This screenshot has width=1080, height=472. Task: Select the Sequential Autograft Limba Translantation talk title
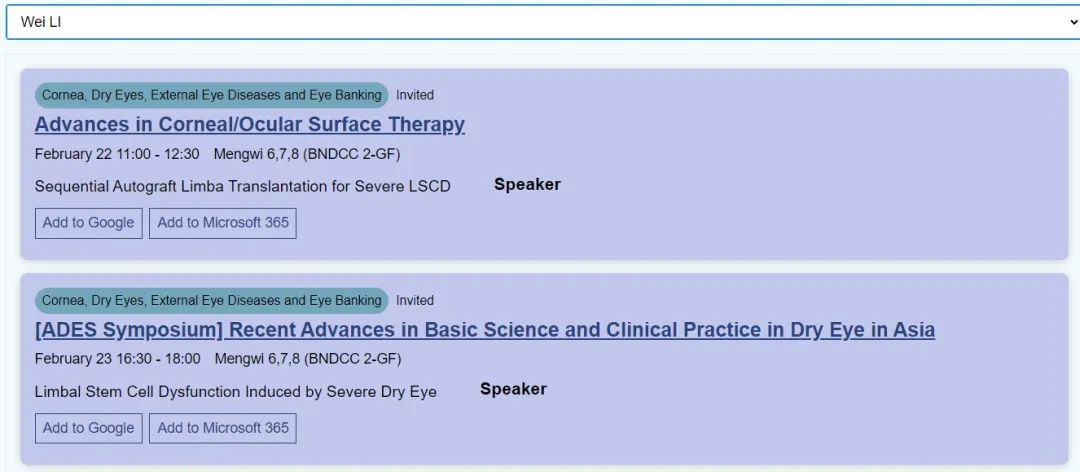[243, 186]
